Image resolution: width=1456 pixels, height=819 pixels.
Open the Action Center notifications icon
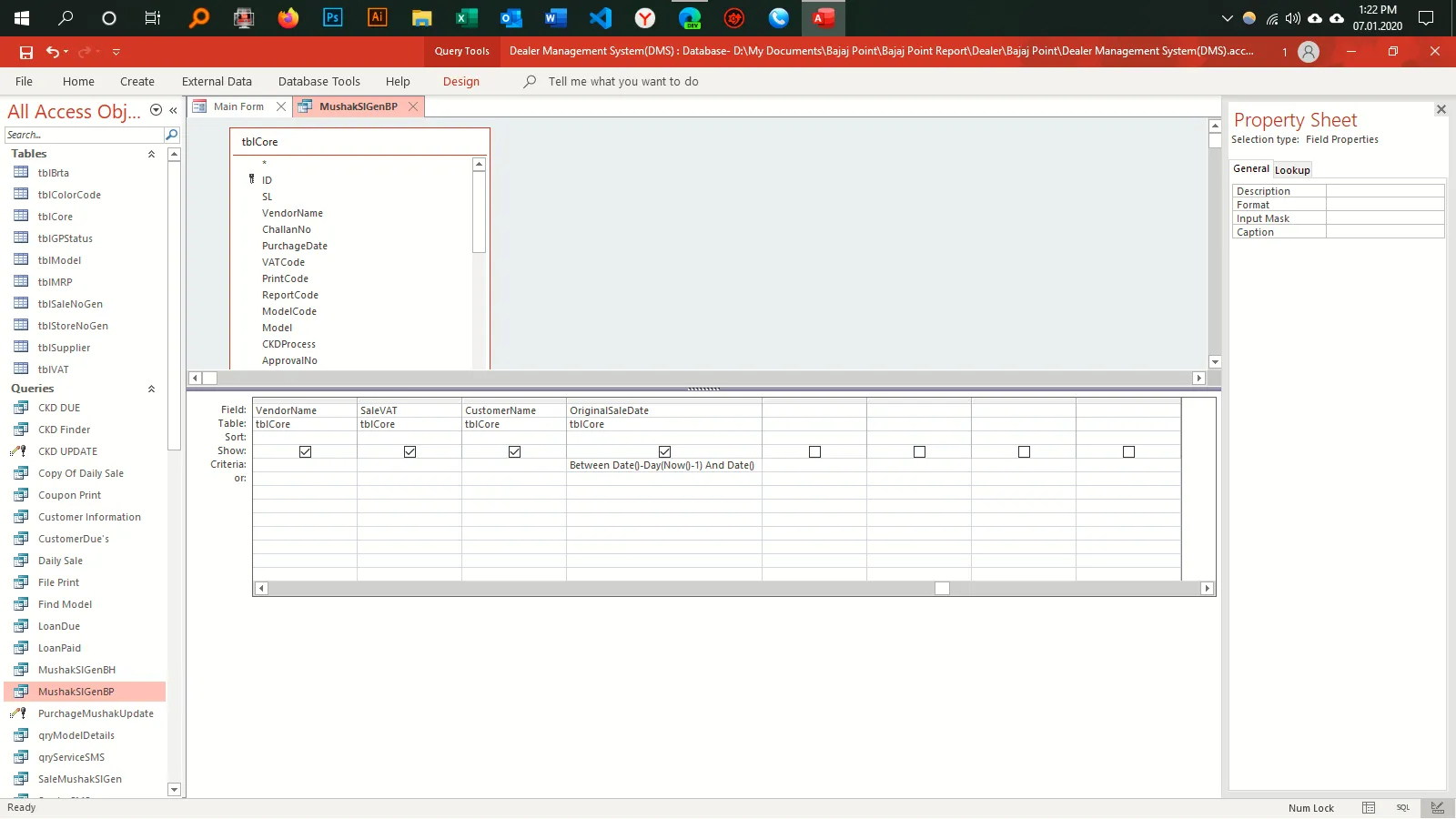point(1426,18)
